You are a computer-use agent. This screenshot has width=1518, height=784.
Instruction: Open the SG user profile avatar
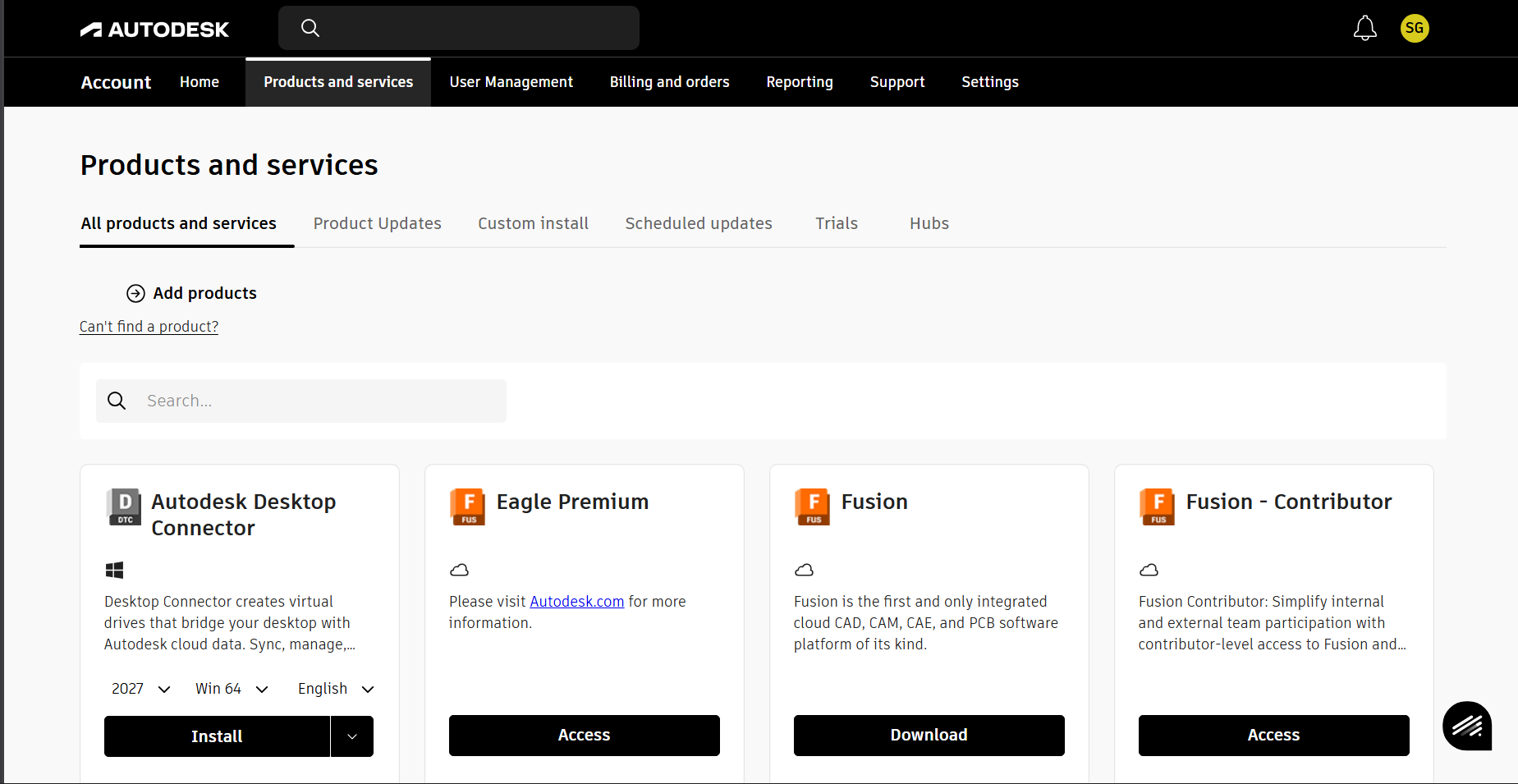pos(1415,28)
